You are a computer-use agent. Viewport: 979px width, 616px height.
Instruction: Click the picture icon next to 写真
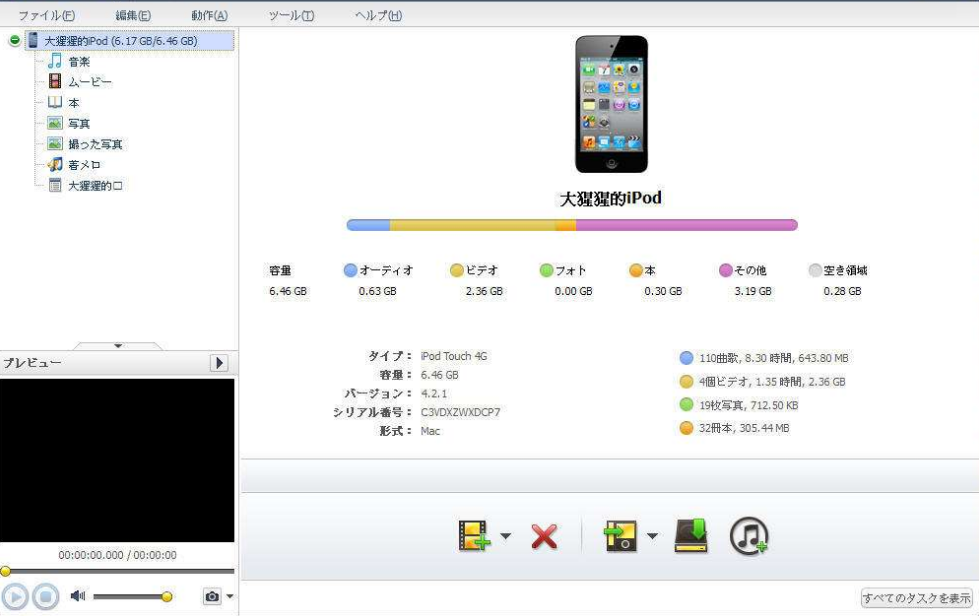55,123
